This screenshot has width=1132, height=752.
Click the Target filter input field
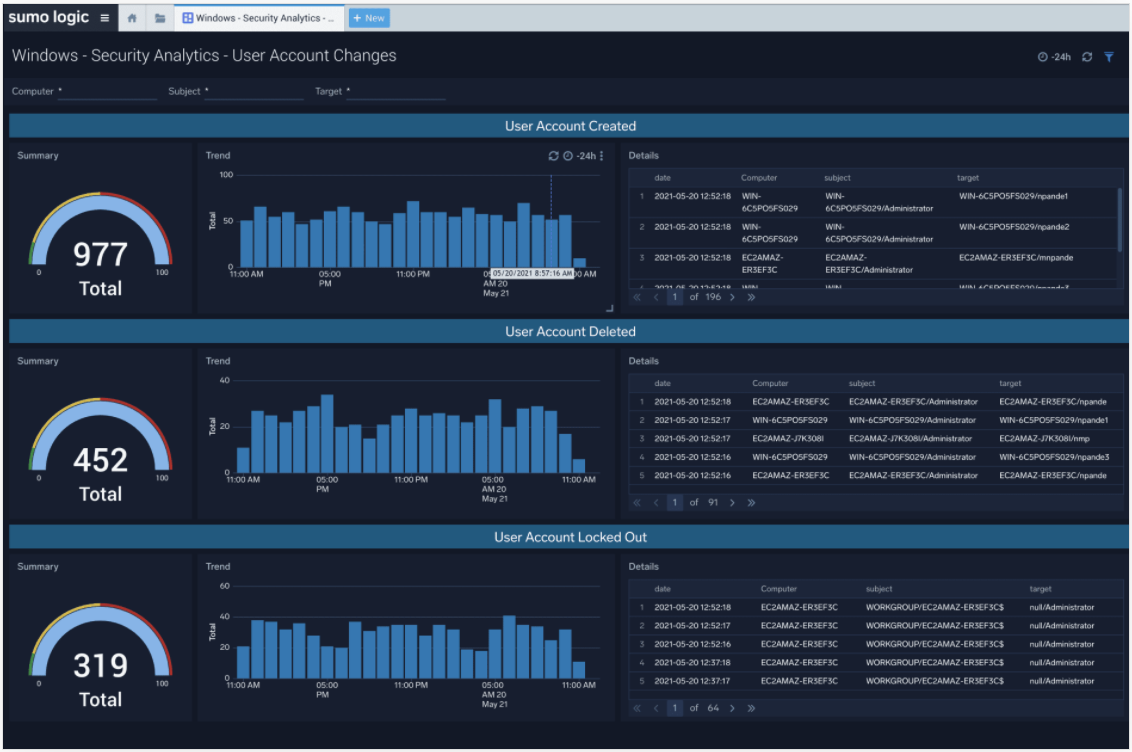(x=396, y=92)
